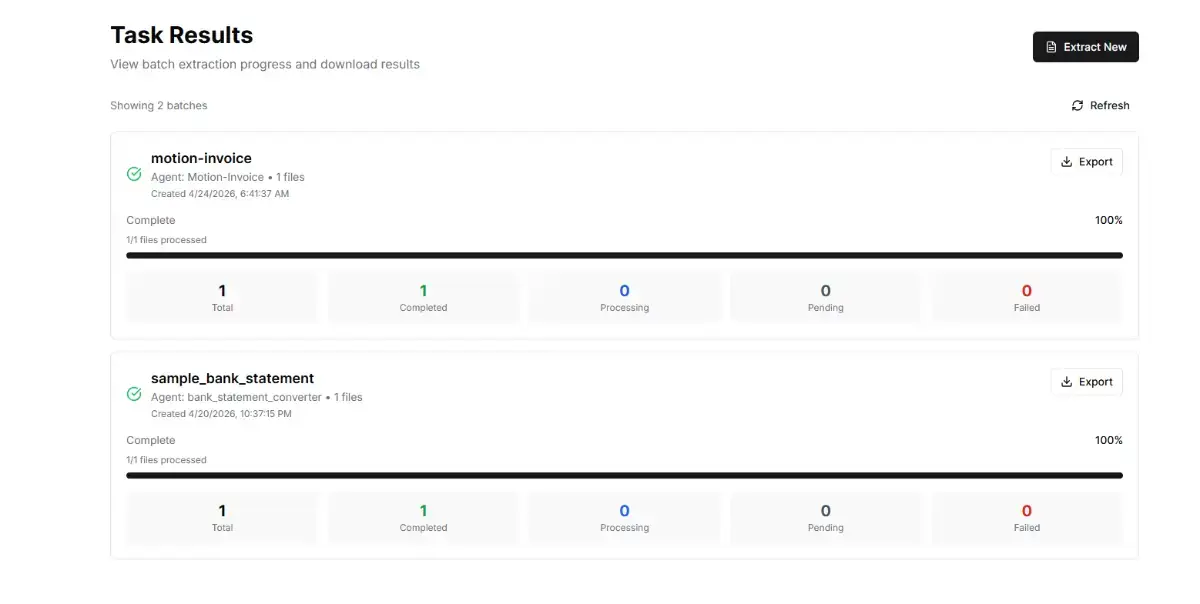The width and height of the screenshot is (1200, 604).
Task: Select the Pending tile in motion-invoice
Action: coord(826,298)
